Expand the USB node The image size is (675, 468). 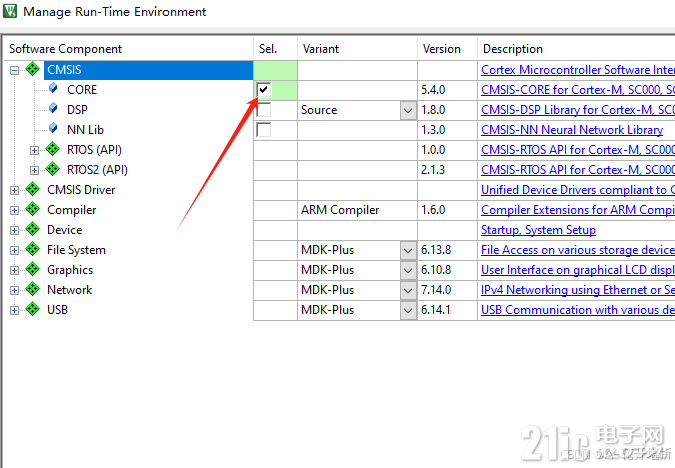point(14,310)
